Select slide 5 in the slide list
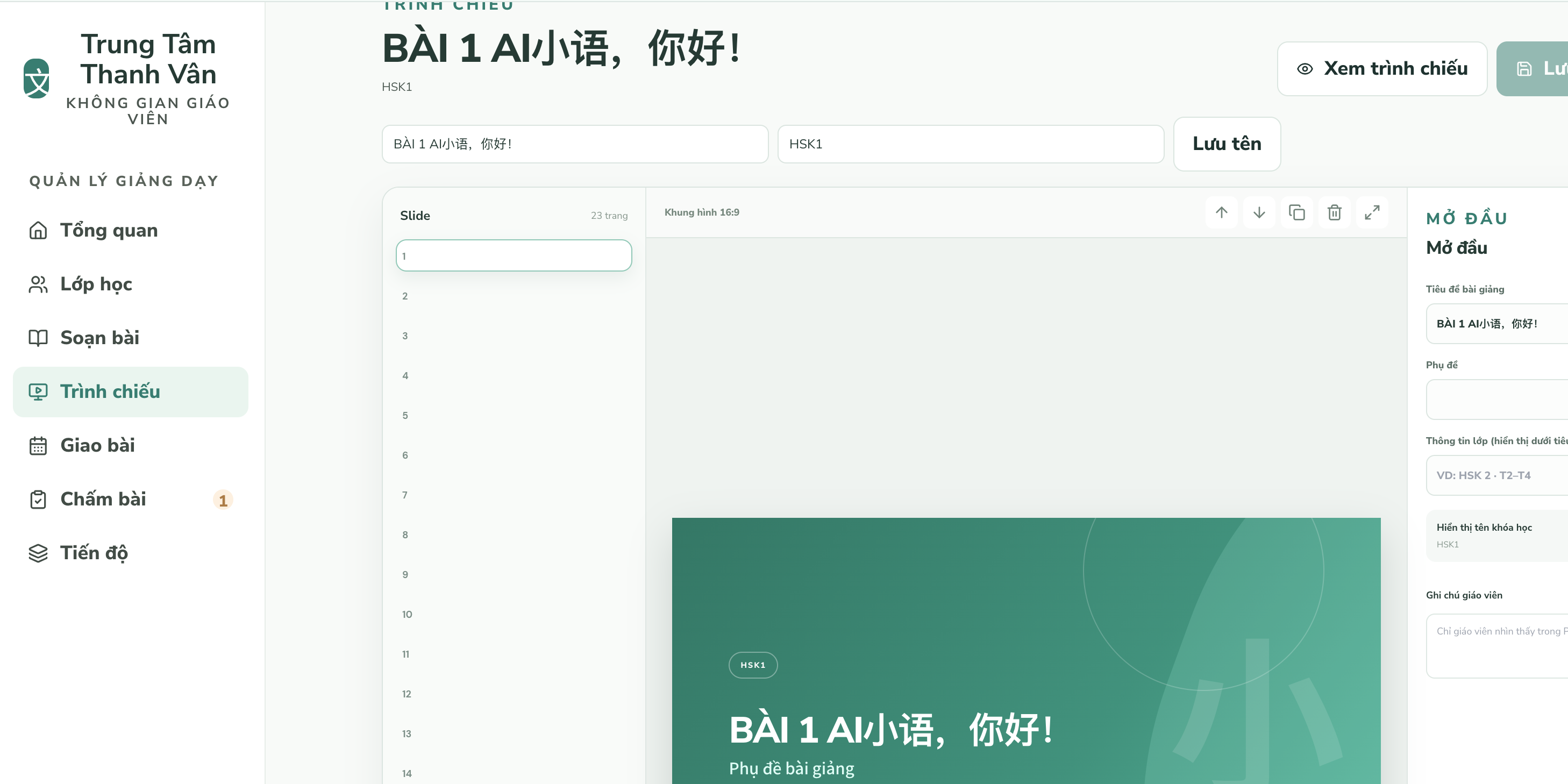 coord(514,415)
